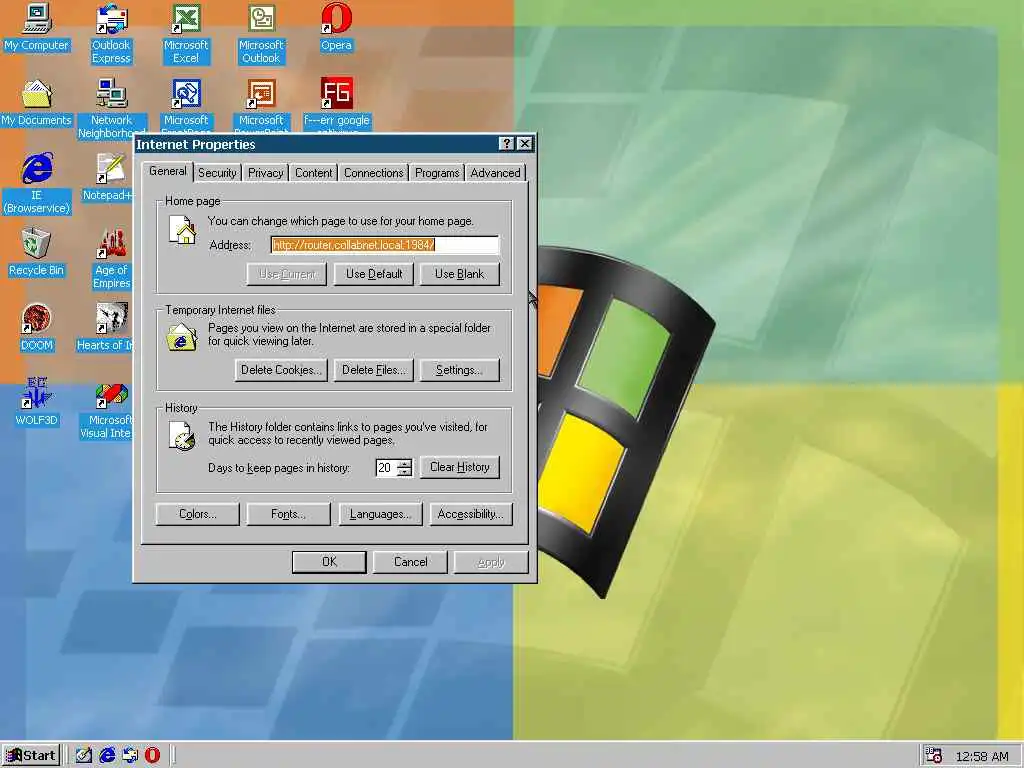
Task: Select the Opera desktop shortcut
Action: coord(336,28)
